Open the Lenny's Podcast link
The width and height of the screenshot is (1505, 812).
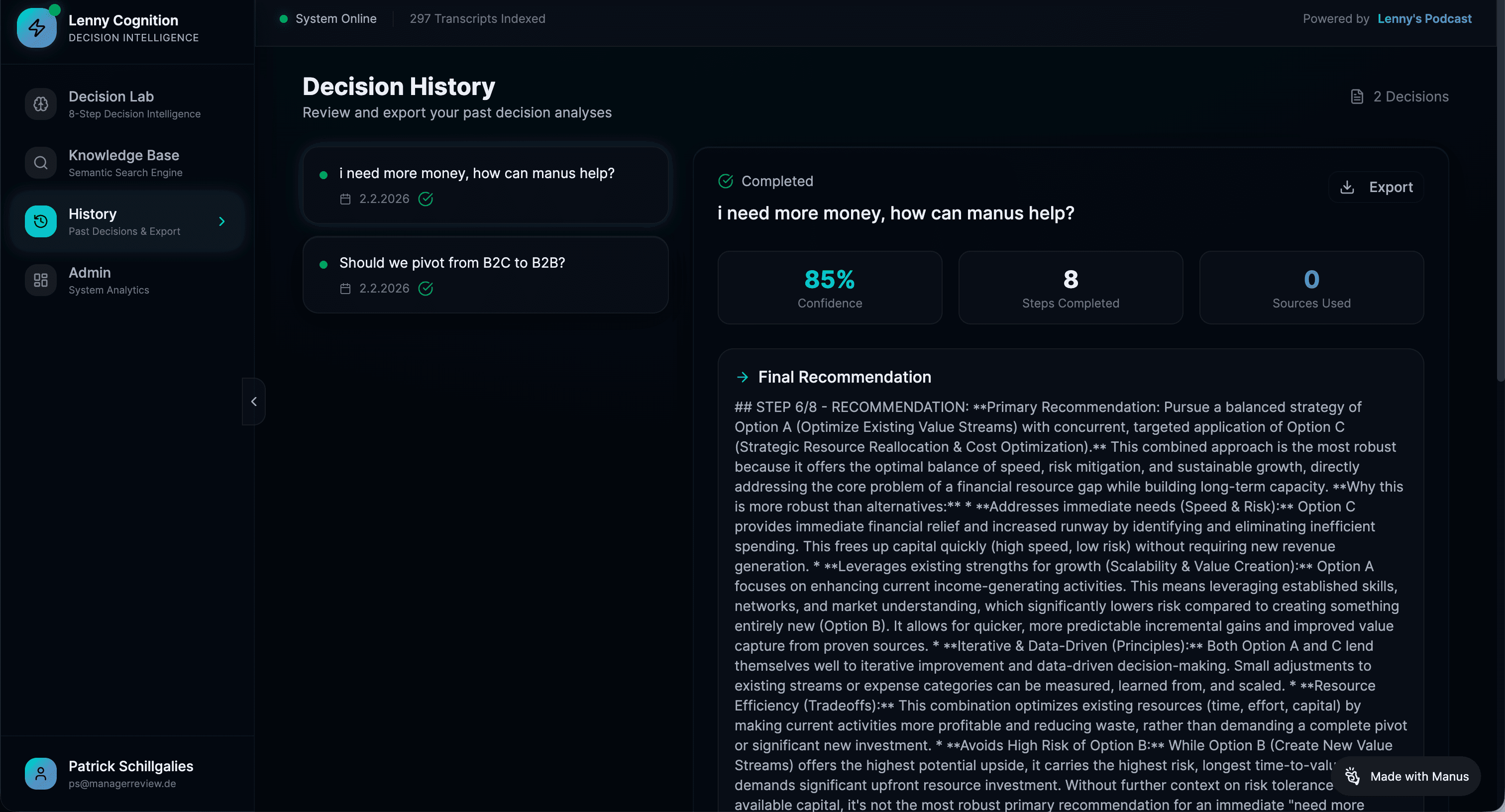[1424, 19]
